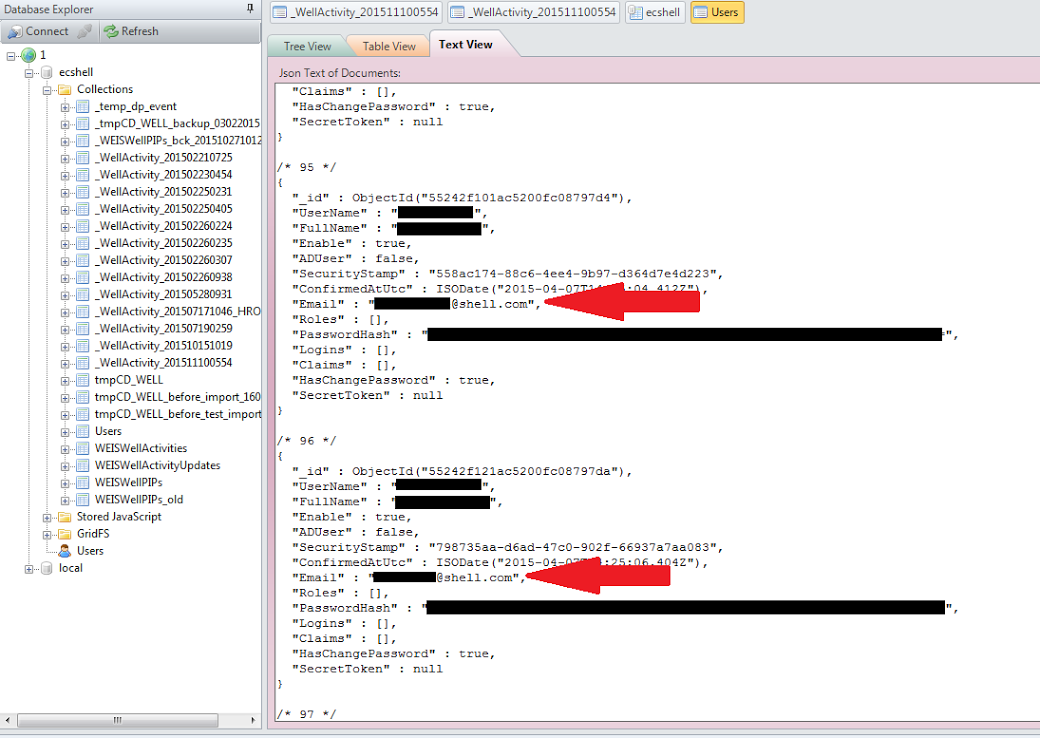The height and width of the screenshot is (738, 1040).
Task: Open the ecshell document tab
Action: point(655,12)
